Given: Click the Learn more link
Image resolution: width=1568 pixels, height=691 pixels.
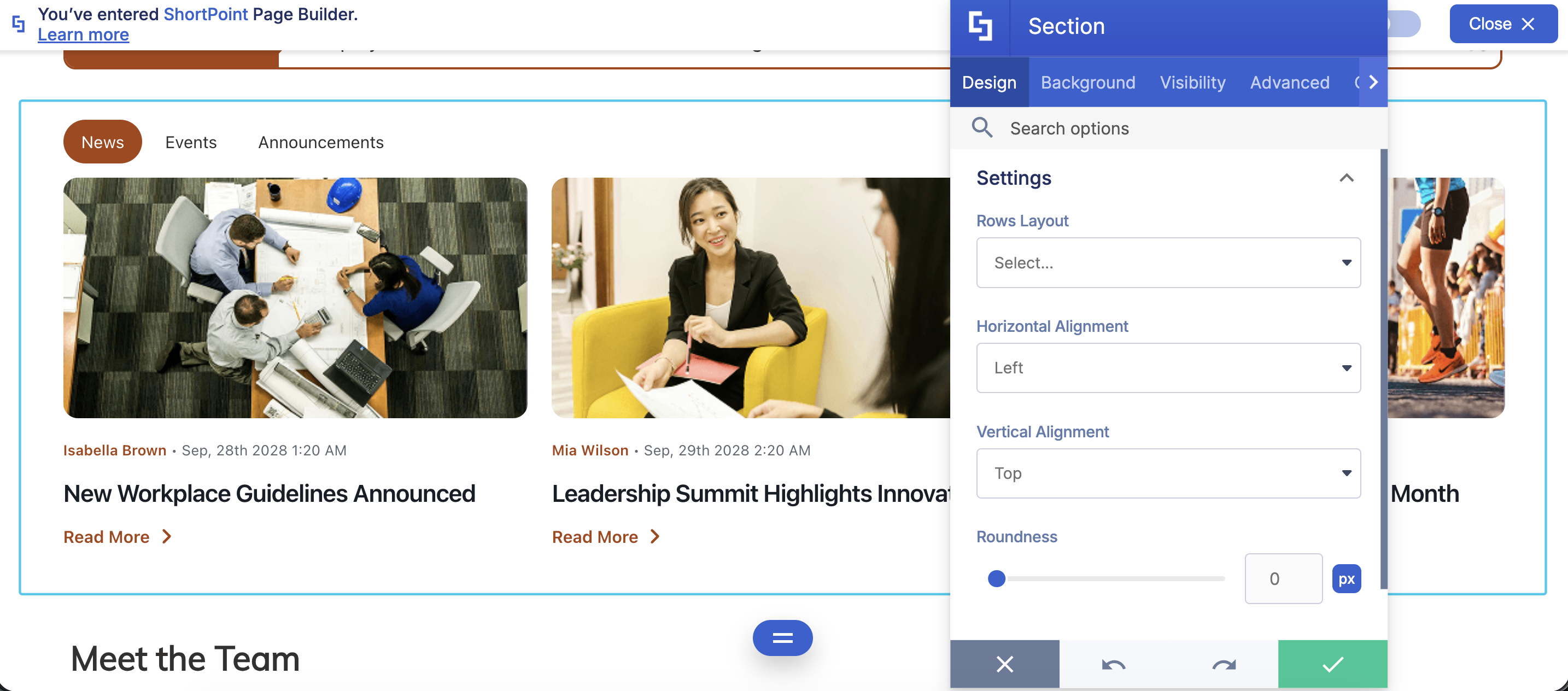Looking at the screenshot, I should point(84,34).
